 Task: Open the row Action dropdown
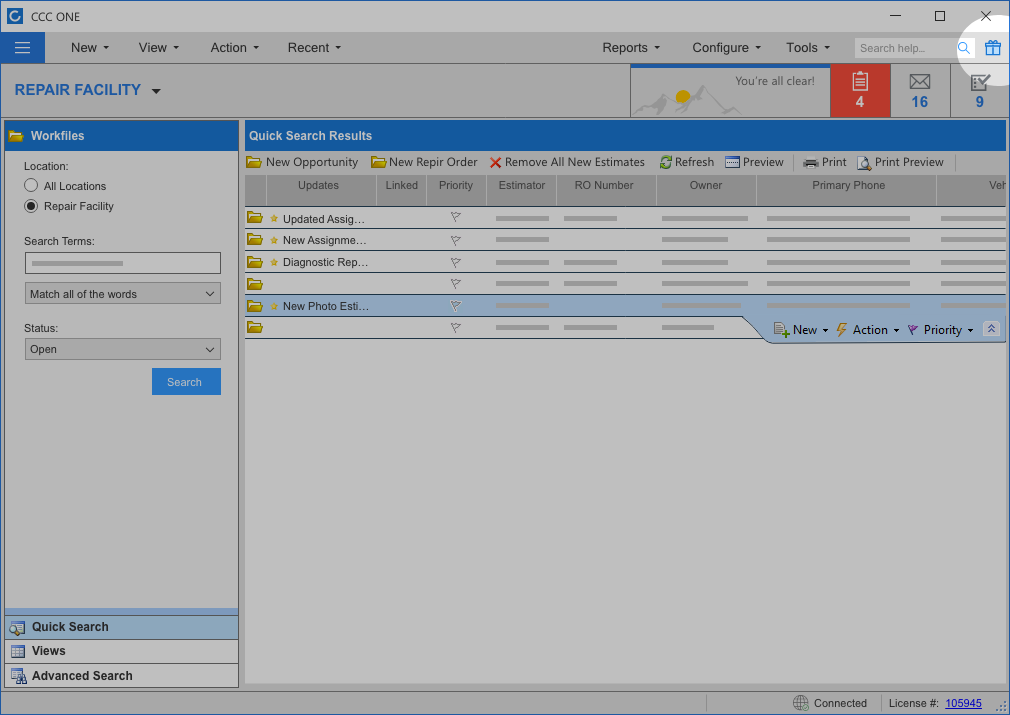[868, 330]
